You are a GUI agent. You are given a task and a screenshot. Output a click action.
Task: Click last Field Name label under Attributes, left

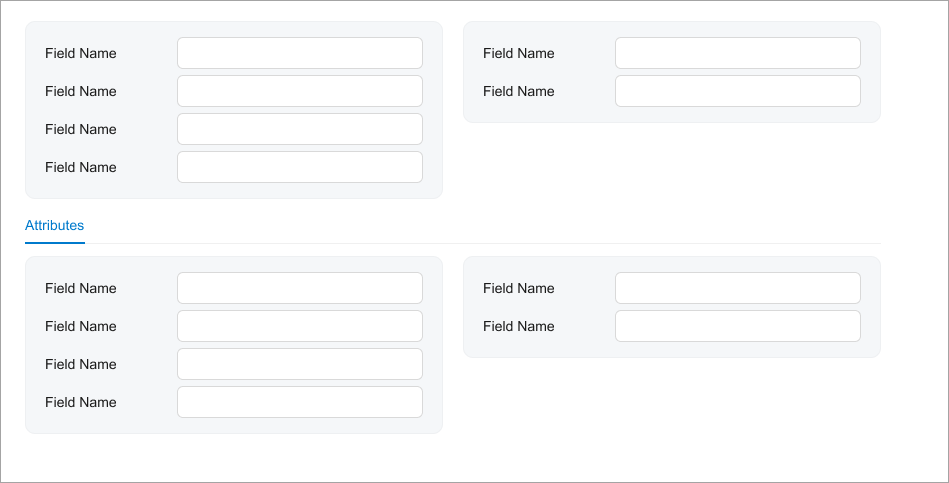click(x=81, y=402)
